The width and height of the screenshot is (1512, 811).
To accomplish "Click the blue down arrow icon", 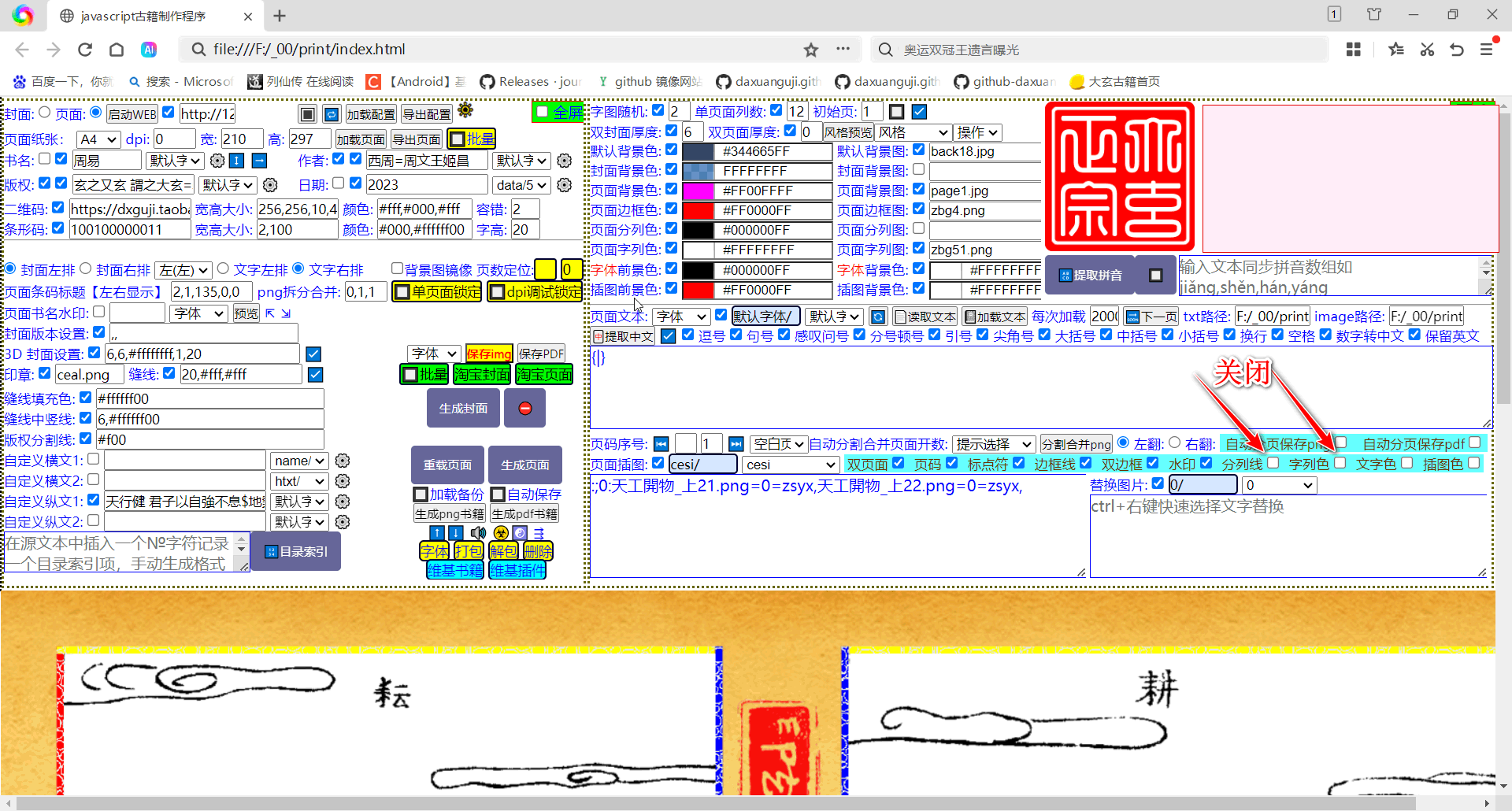I will tap(455, 532).
